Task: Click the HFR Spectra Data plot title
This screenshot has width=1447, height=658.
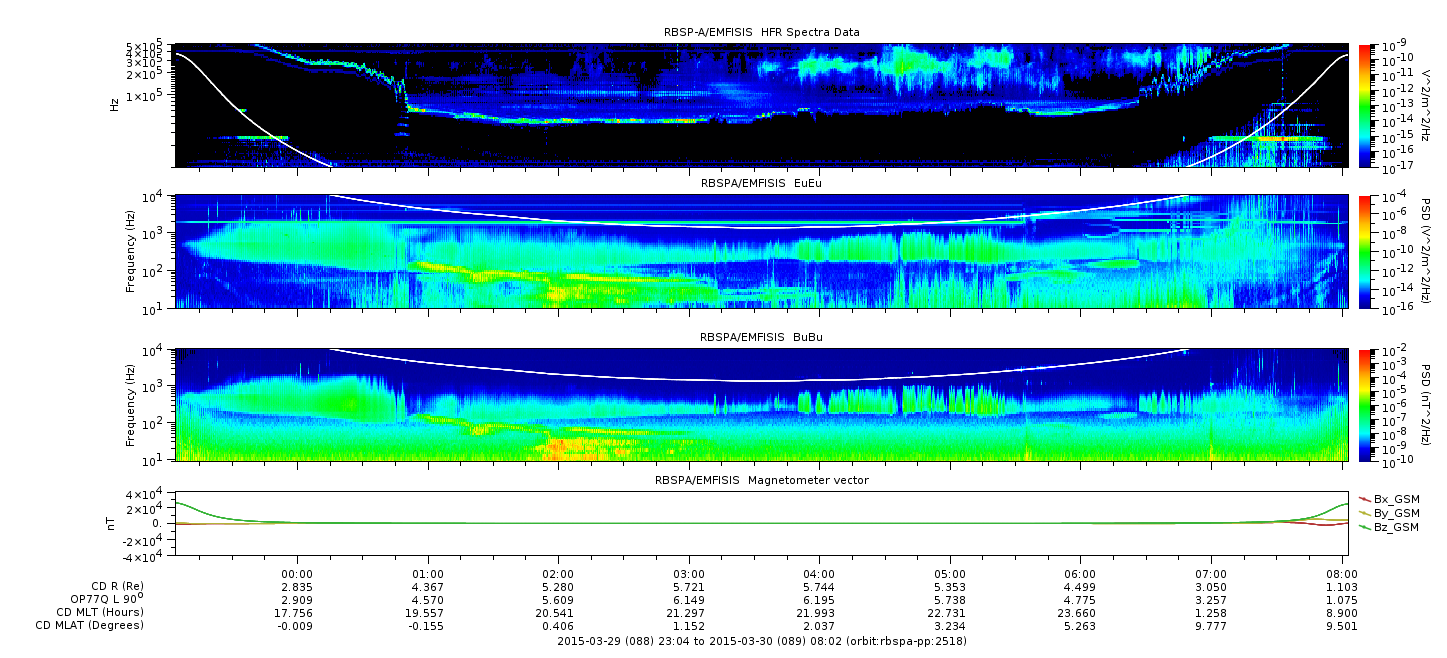Action: coord(761,33)
